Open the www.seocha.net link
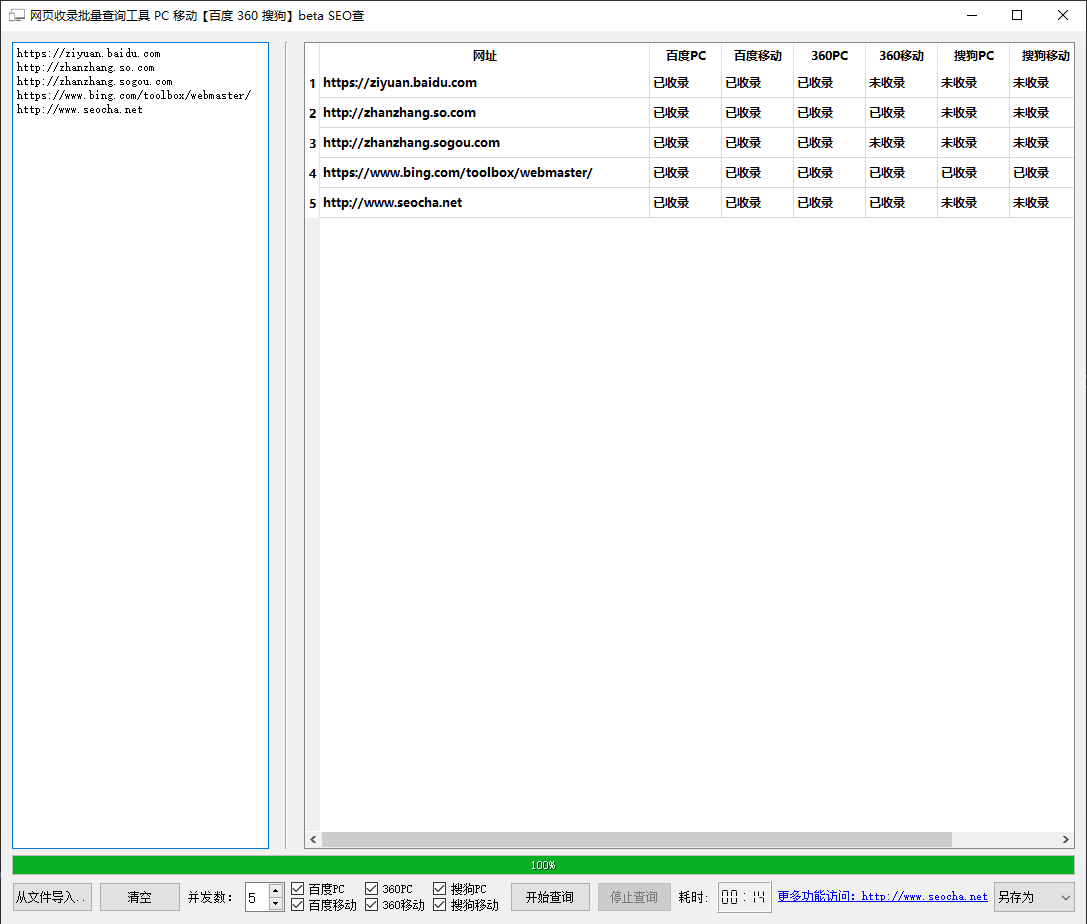The image size is (1087, 924). [x=924, y=897]
